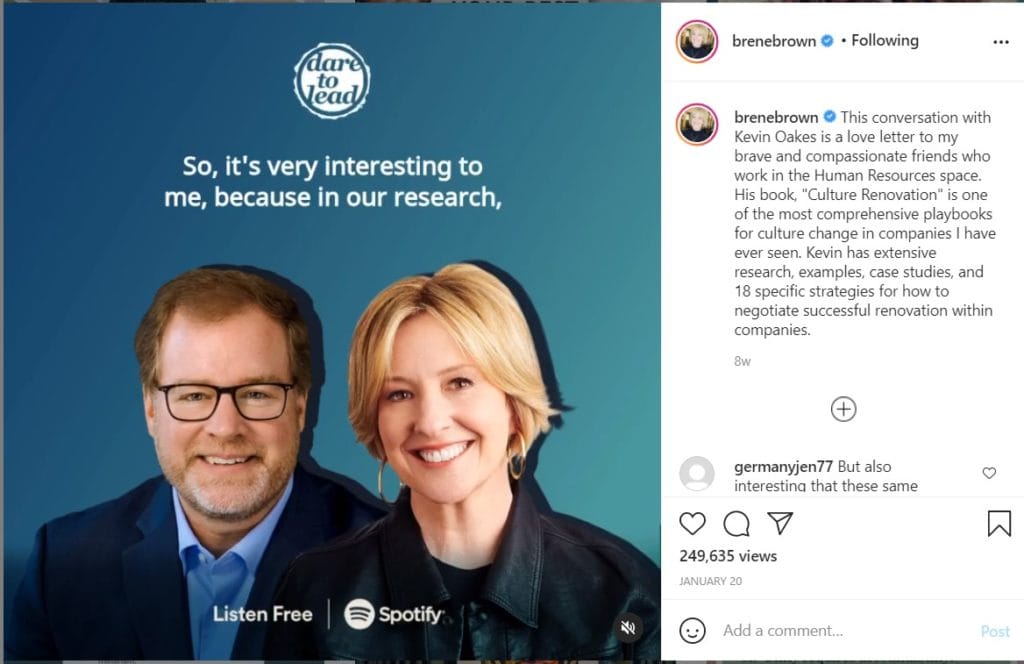Click the Add a comment field
The image size is (1024, 664).
[840, 631]
